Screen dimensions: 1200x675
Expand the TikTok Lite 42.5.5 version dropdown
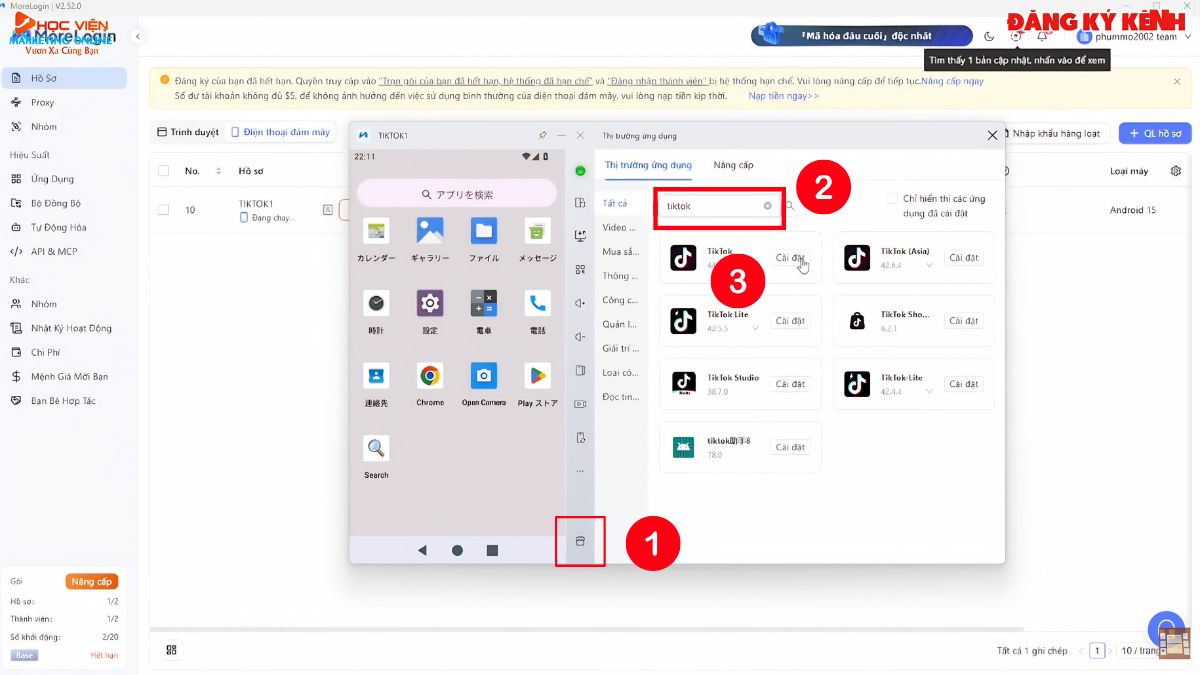pyautogui.click(x=756, y=329)
